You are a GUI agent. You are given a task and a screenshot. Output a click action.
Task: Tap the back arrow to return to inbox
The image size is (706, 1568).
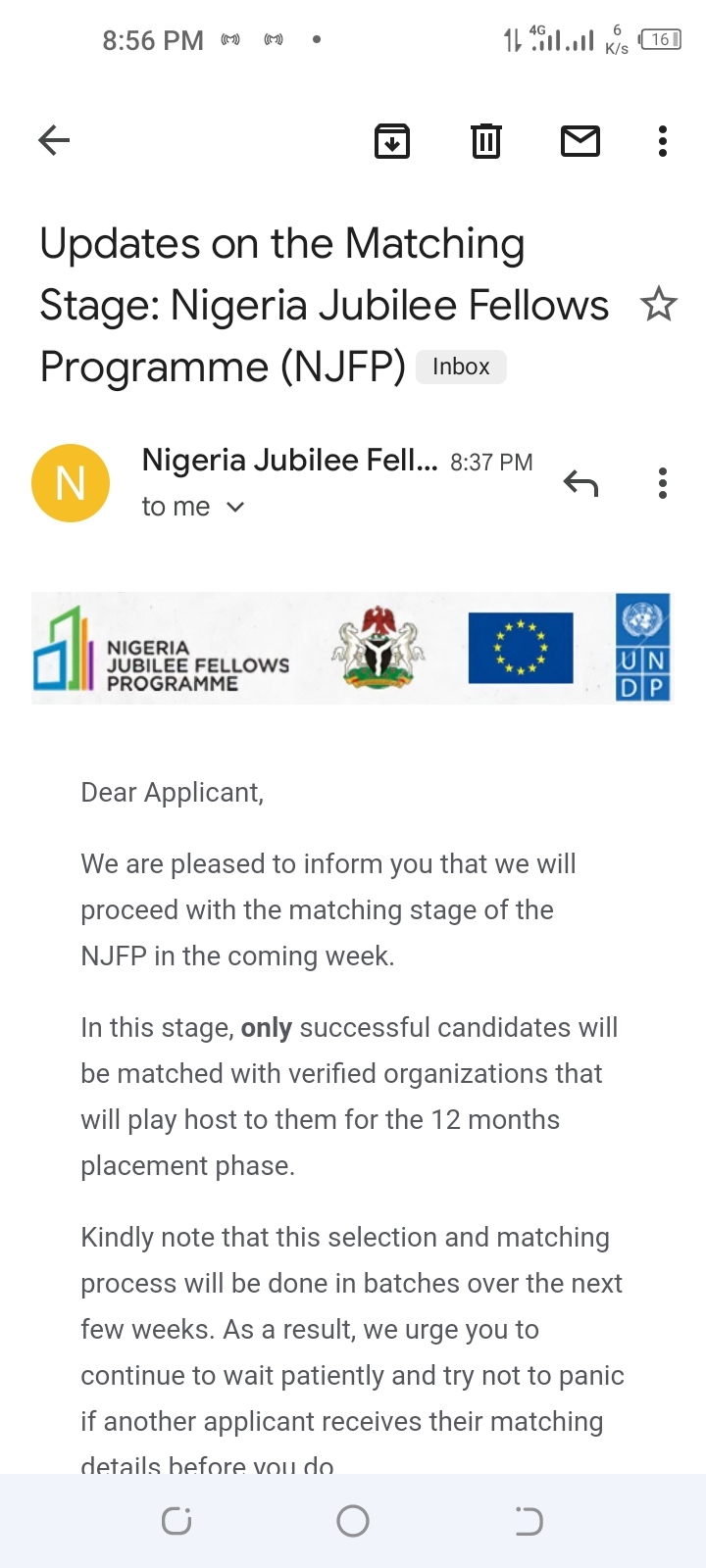coord(54,141)
